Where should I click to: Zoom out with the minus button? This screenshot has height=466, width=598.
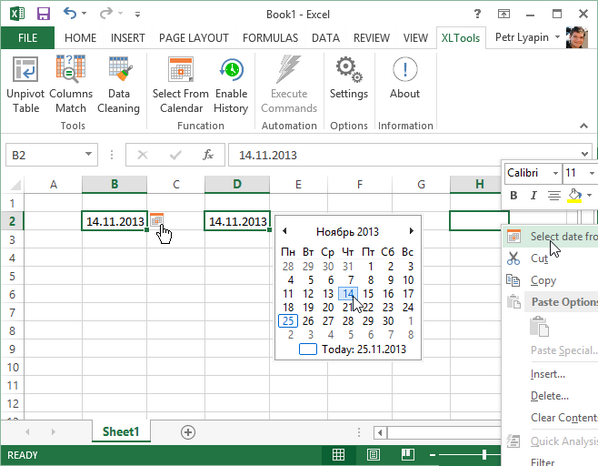click(x=432, y=455)
